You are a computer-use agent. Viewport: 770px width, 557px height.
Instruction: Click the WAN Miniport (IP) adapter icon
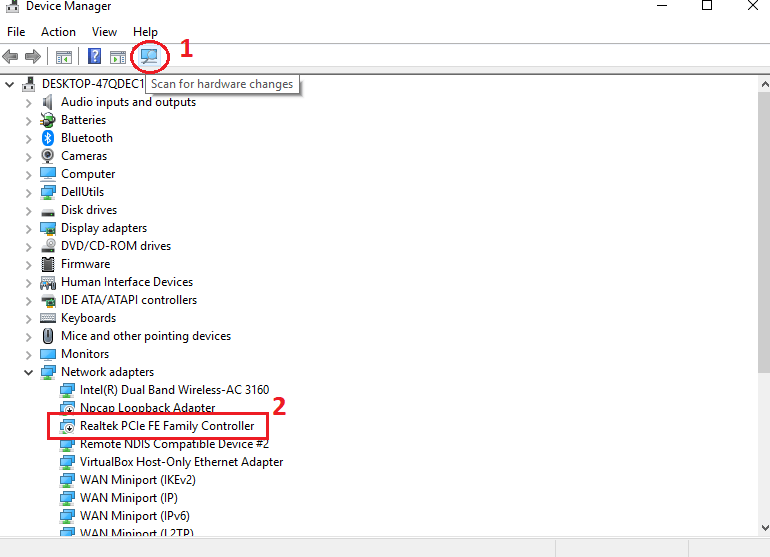67,498
